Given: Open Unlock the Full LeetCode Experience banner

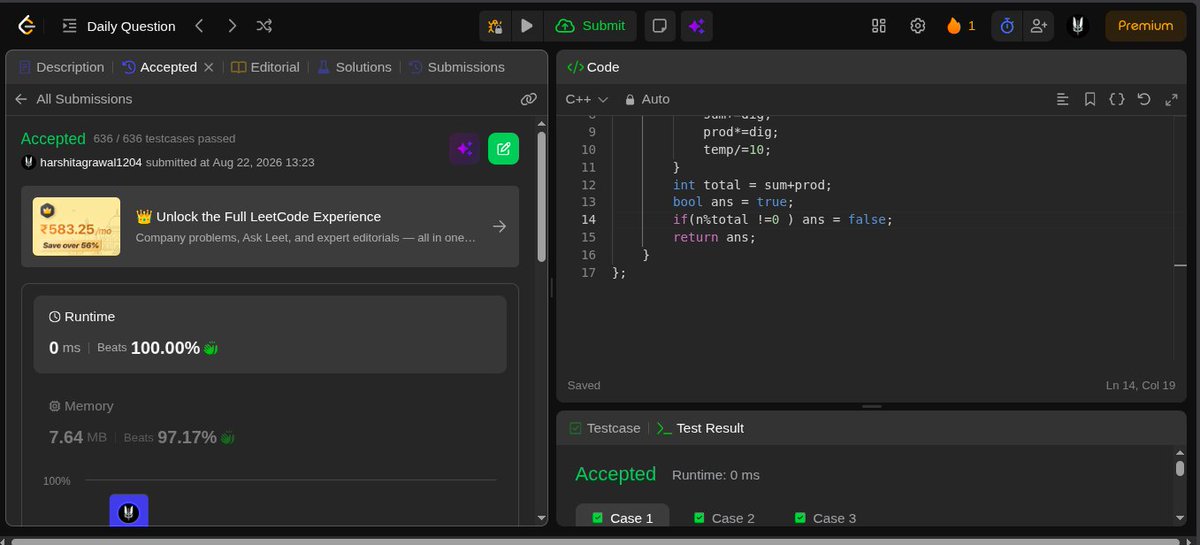Looking at the screenshot, I should [270, 226].
